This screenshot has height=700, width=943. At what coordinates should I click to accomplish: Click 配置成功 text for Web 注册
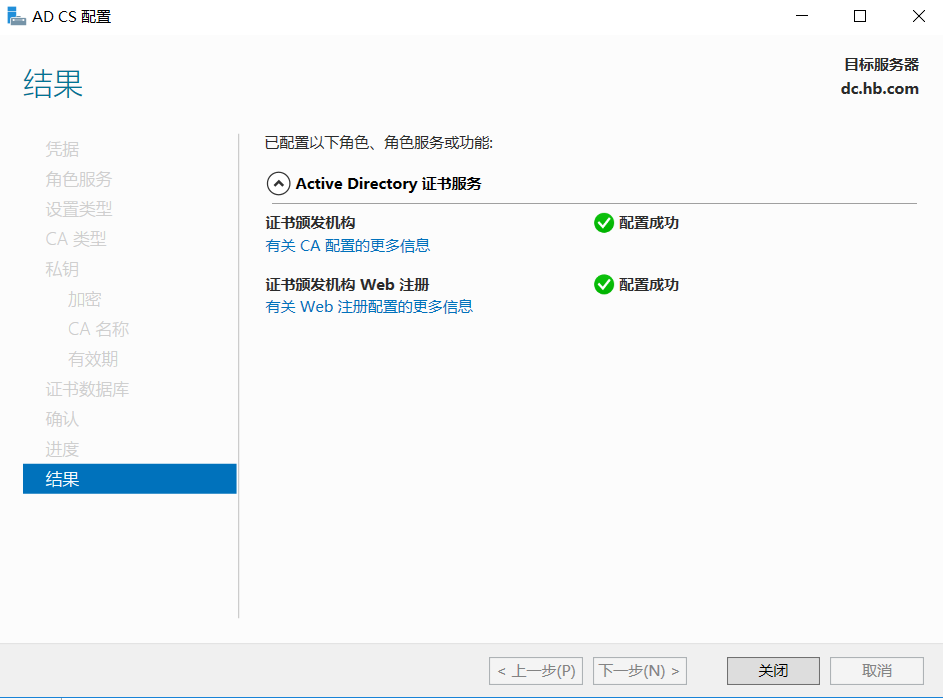point(649,284)
